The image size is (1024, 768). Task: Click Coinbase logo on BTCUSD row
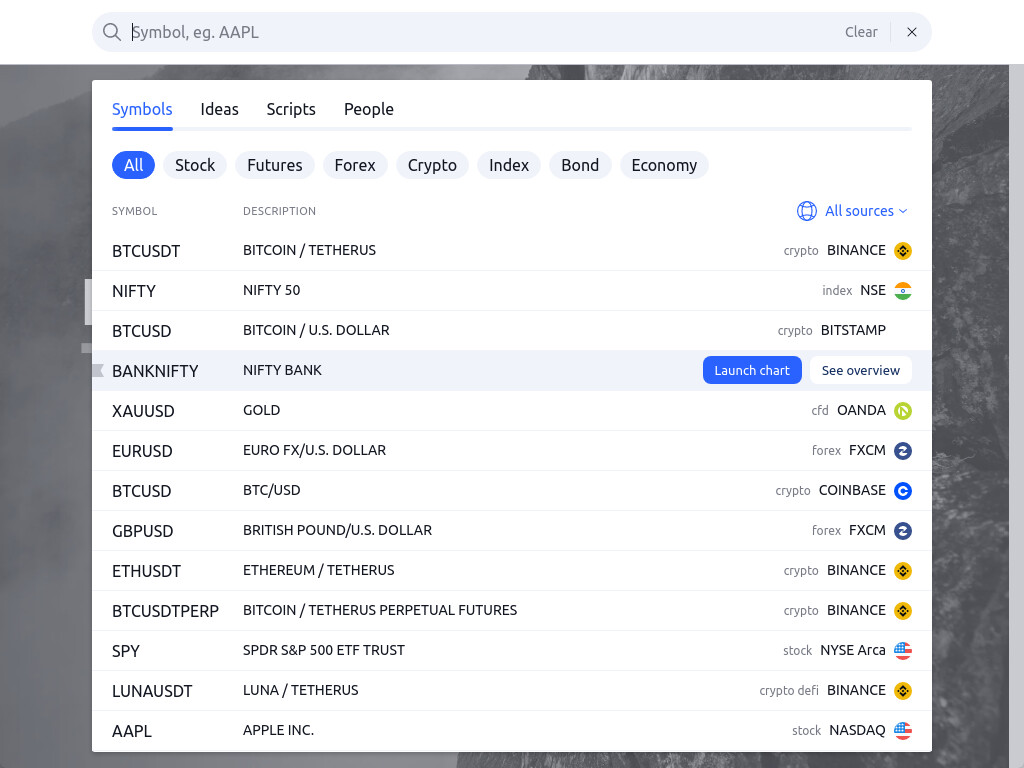pos(903,490)
